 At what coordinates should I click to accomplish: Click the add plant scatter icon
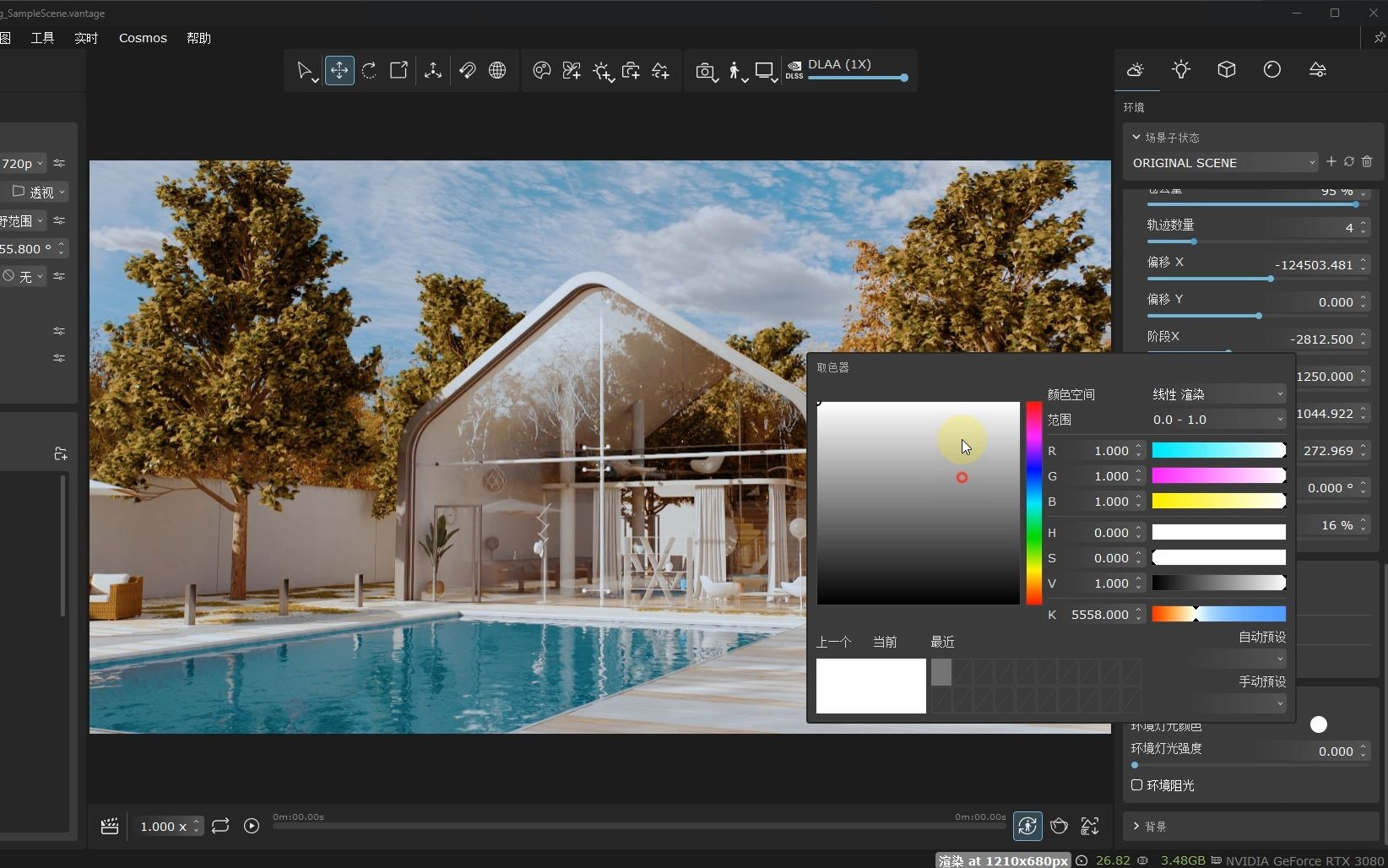point(572,71)
